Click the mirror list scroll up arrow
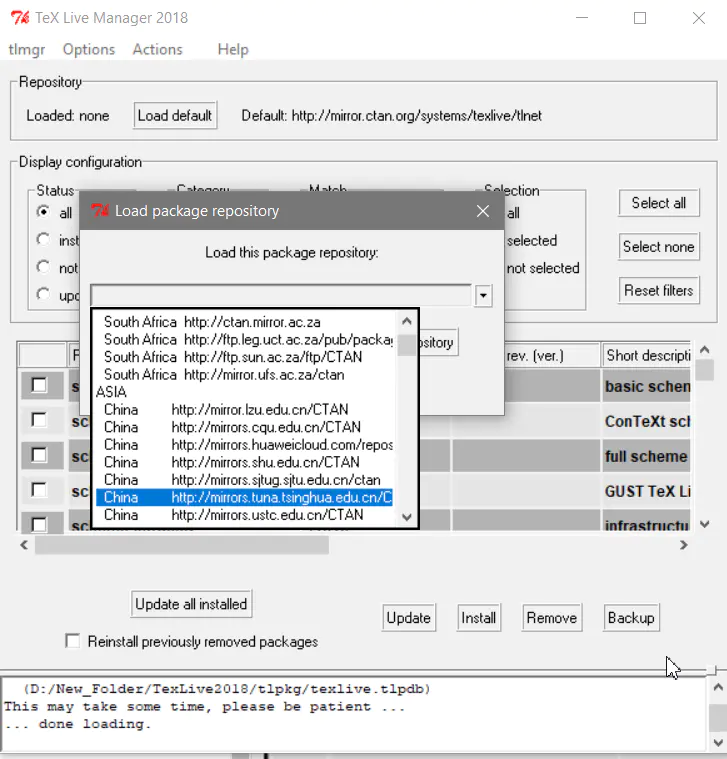This screenshot has height=759, width=727. pos(407,321)
